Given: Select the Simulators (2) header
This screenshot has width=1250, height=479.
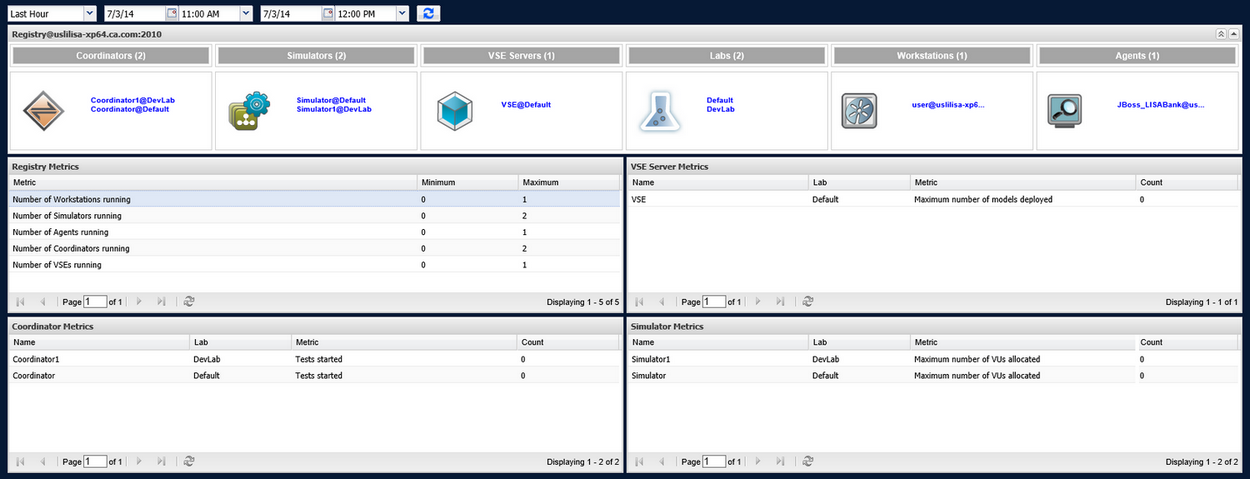Looking at the screenshot, I should (317, 56).
